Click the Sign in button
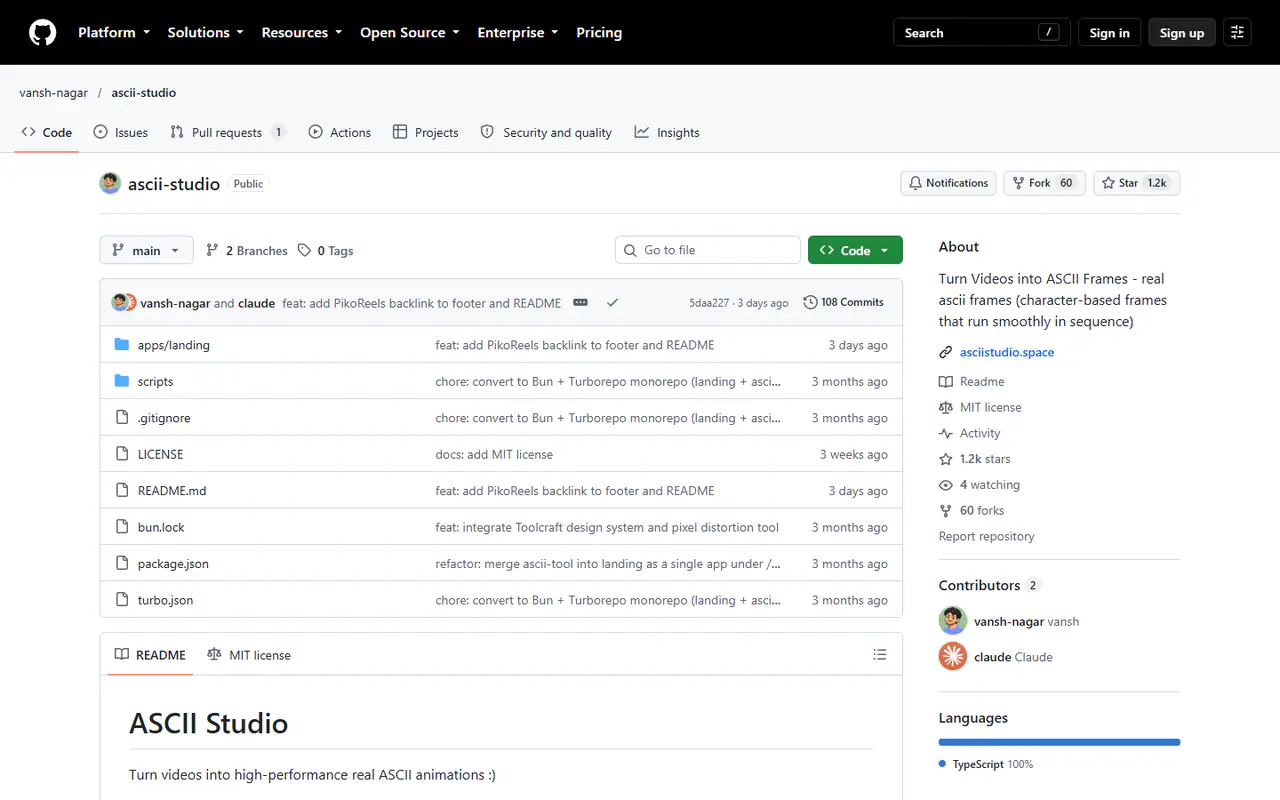 (x=1109, y=33)
